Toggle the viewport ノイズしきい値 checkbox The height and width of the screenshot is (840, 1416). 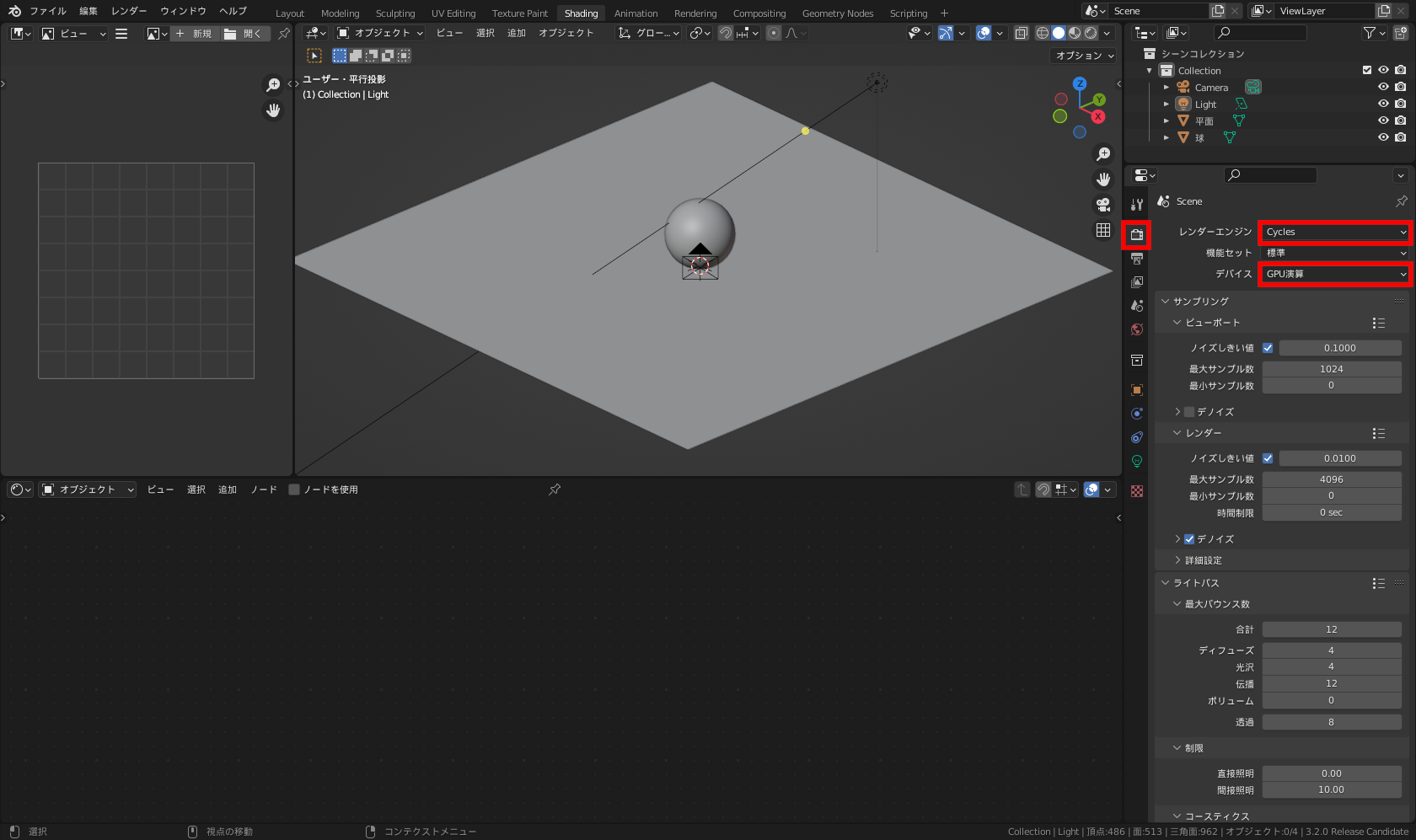pyautogui.click(x=1268, y=348)
